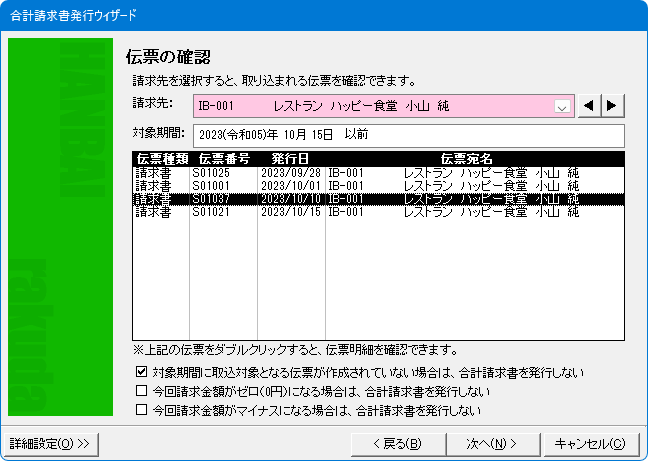
Task: Click the キャンセル(C) button
Action: [590, 444]
